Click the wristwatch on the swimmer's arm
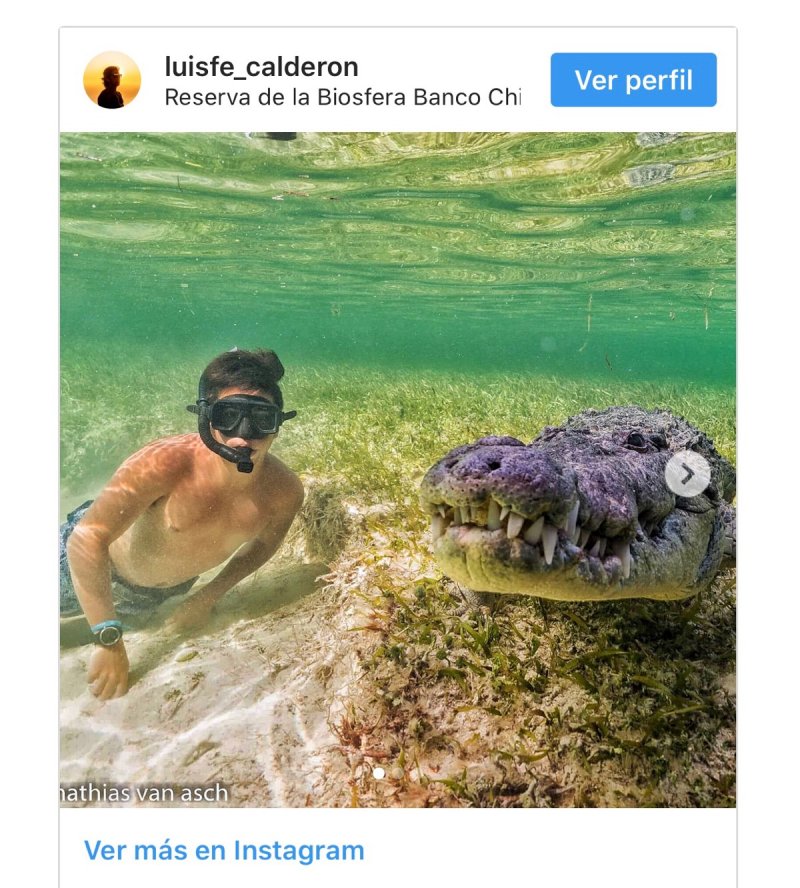800x888 pixels. (108, 633)
